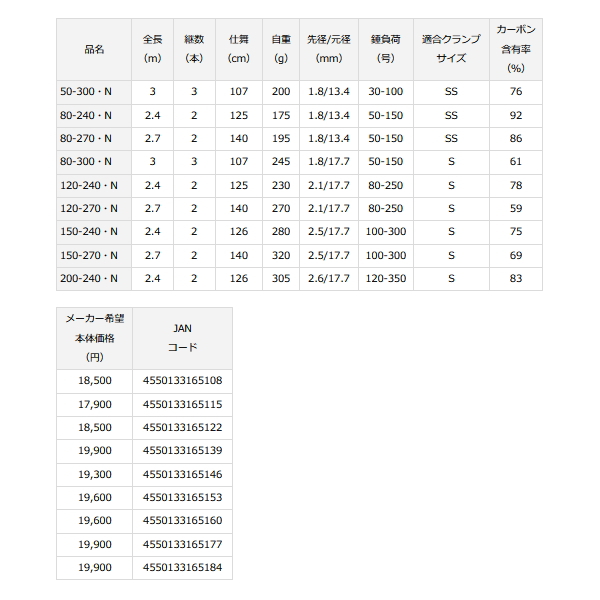Click carbon content value 83

pos(516,279)
